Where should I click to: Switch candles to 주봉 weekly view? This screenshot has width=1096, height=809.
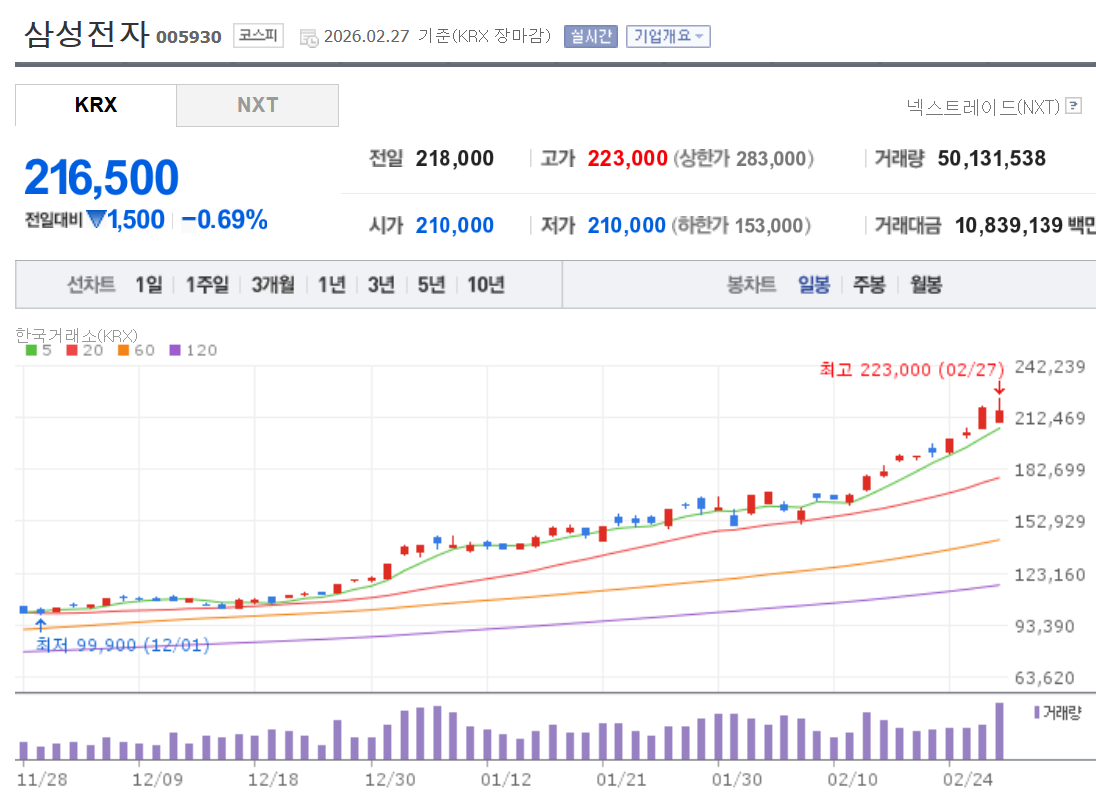pyautogui.click(x=868, y=284)
